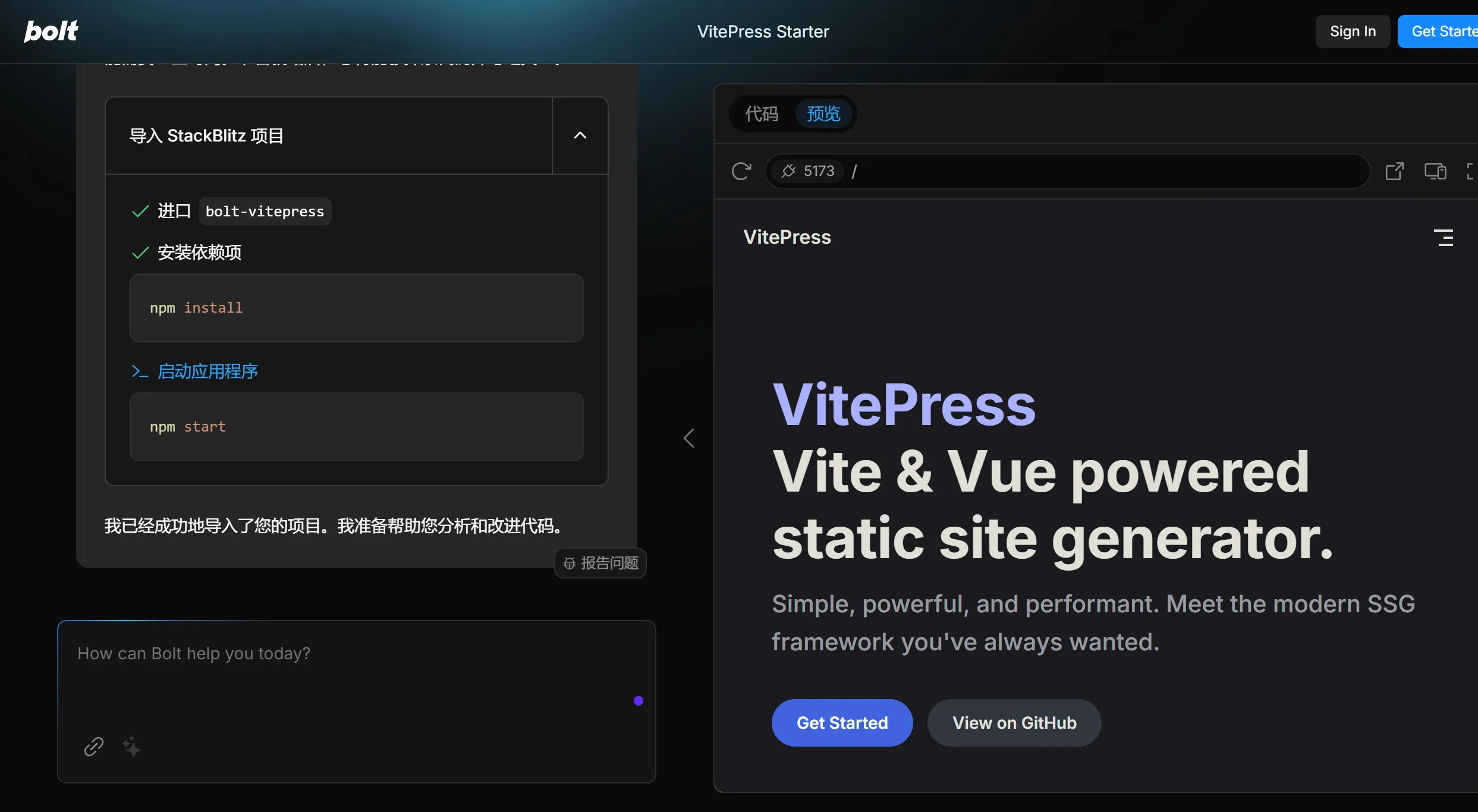This screenshot has height=812, width=1478.
Task: Switch to the 代码 tab
Action: pyautogui.click(x=762, y=114)
